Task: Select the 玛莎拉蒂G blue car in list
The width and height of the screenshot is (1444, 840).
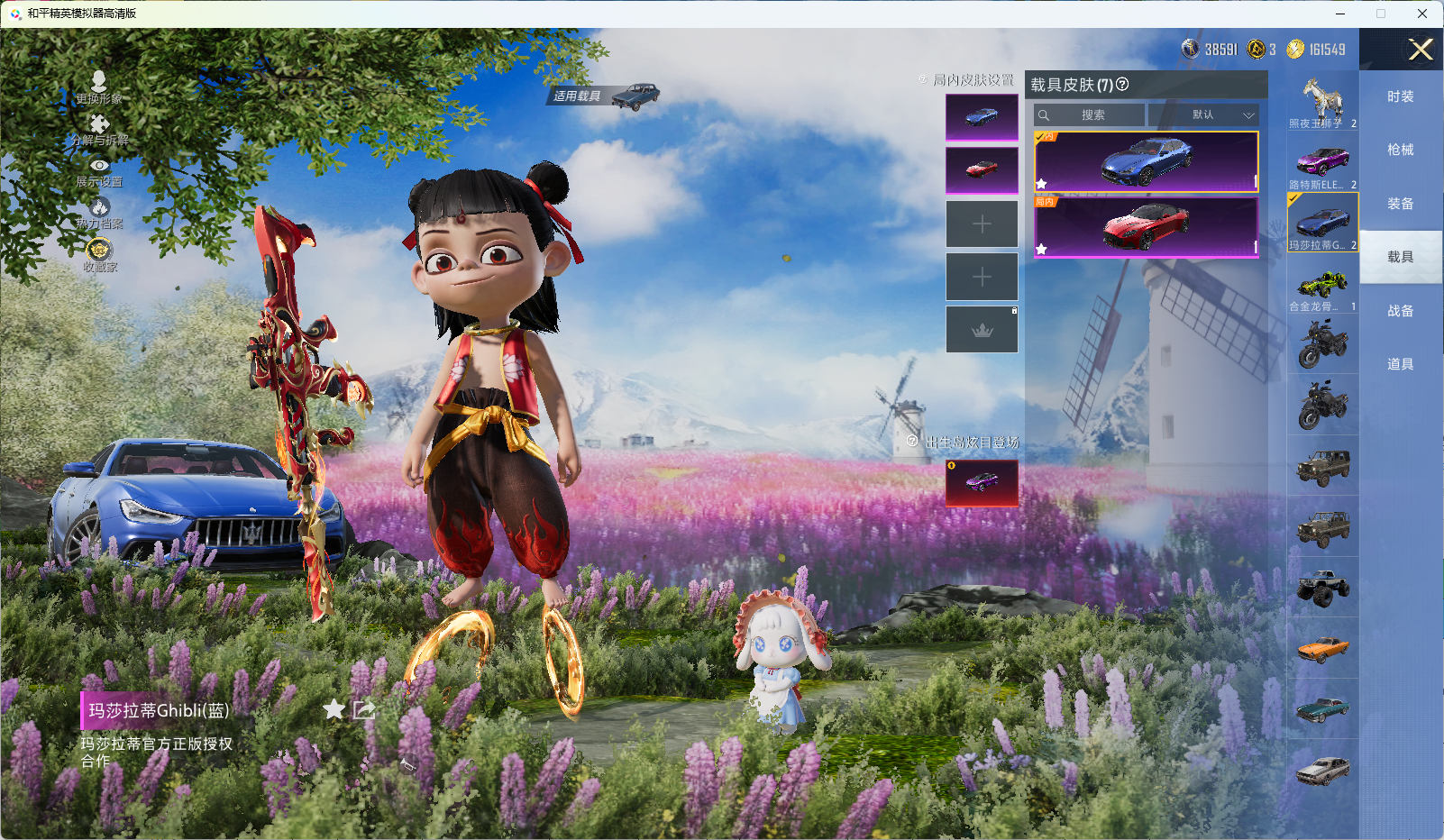Action: point(1322,223)
